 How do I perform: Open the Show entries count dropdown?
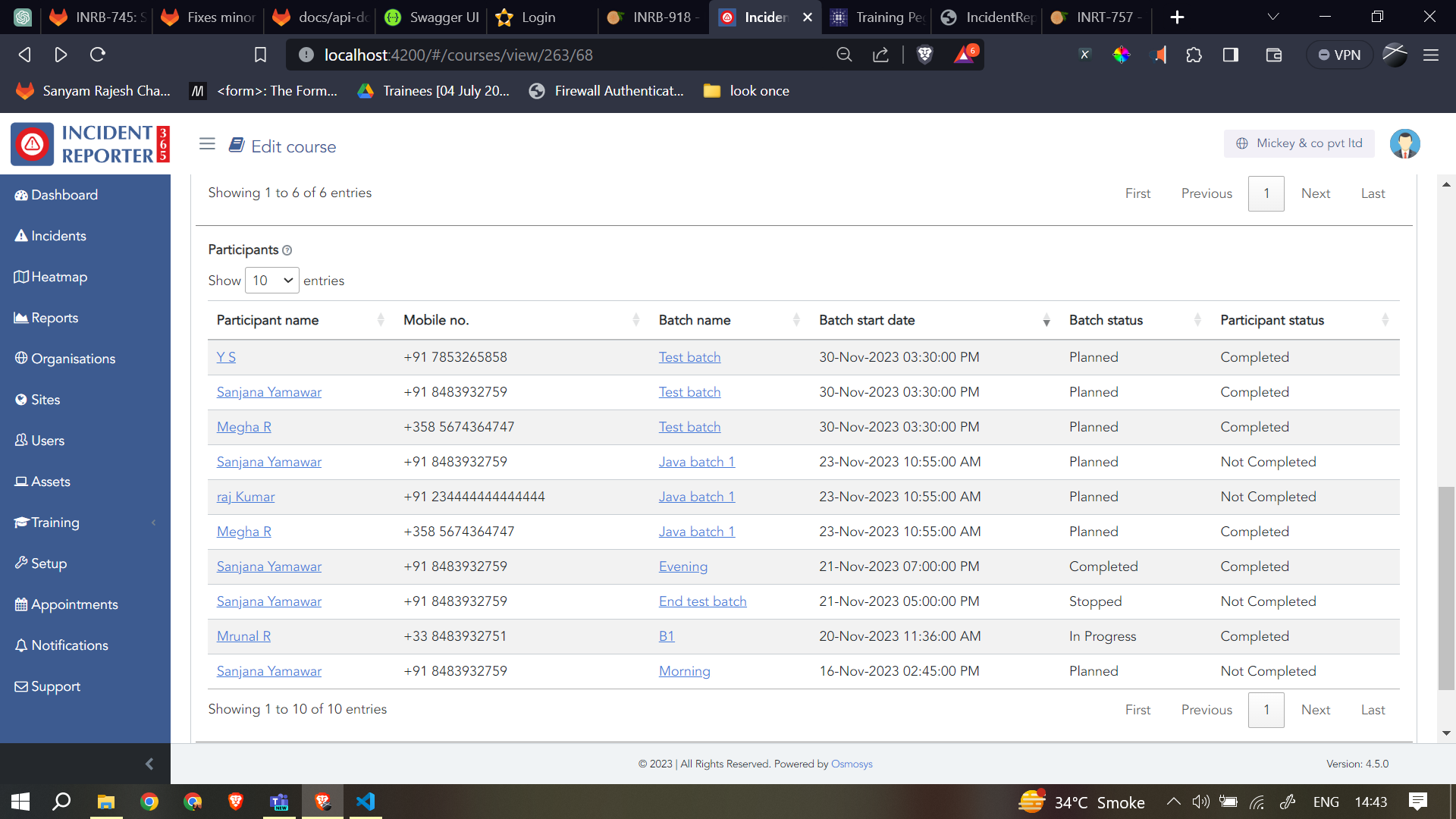click(271, 281)
